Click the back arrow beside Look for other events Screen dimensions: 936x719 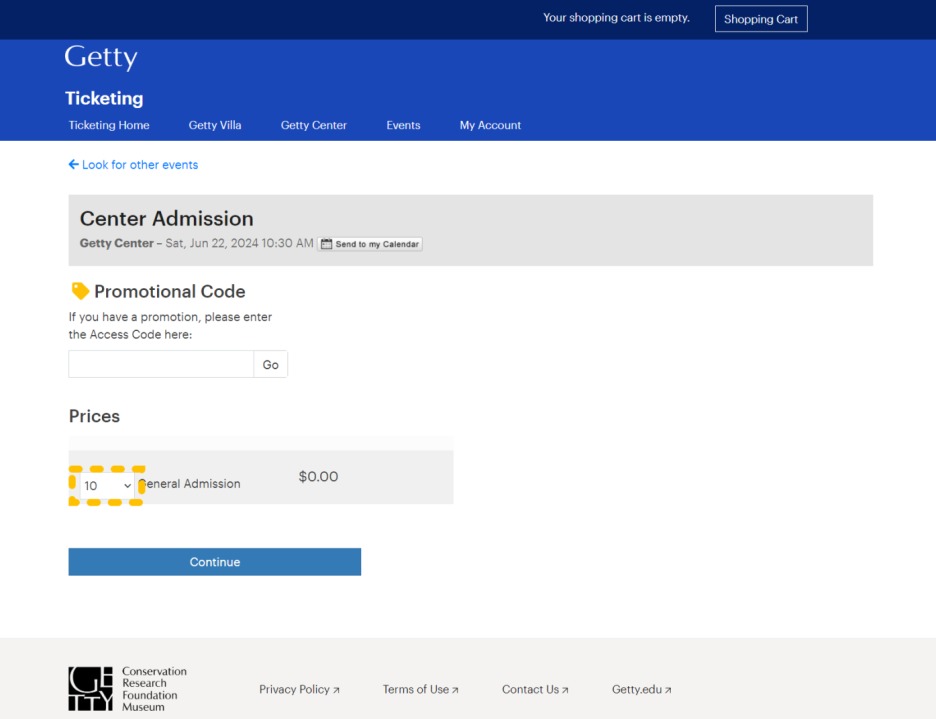(x=73, y=164)
